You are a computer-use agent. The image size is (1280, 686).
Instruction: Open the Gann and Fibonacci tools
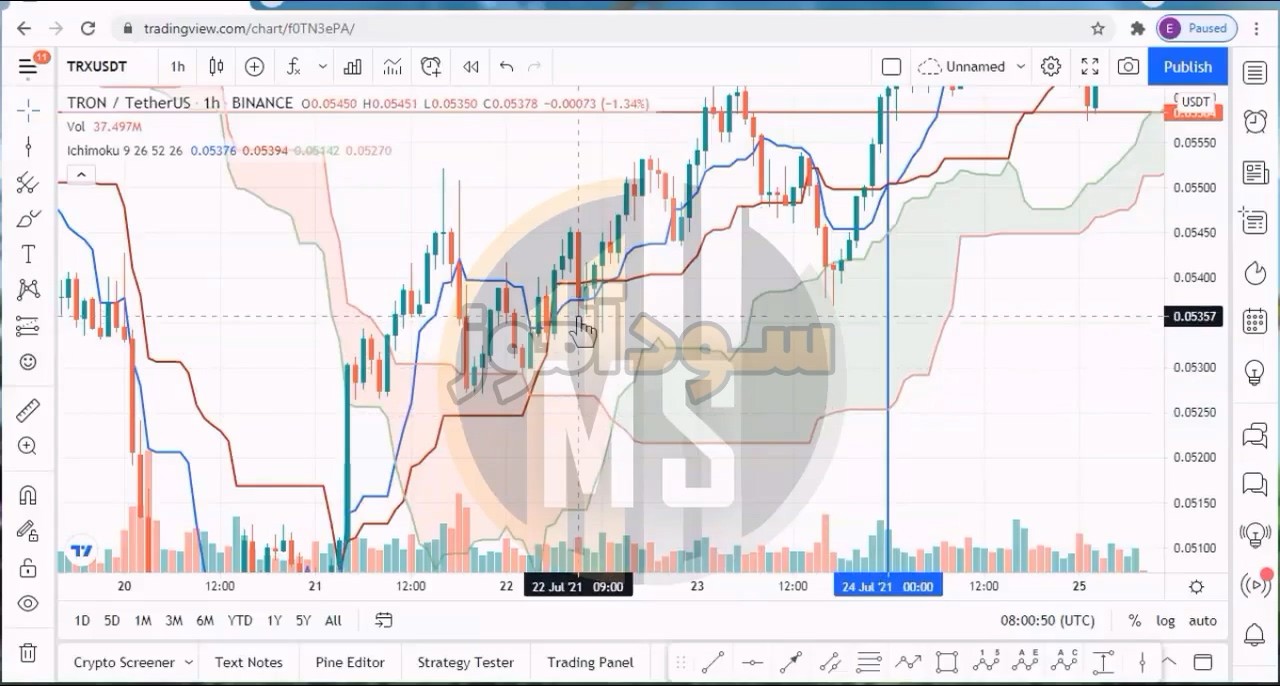(28, 183)
